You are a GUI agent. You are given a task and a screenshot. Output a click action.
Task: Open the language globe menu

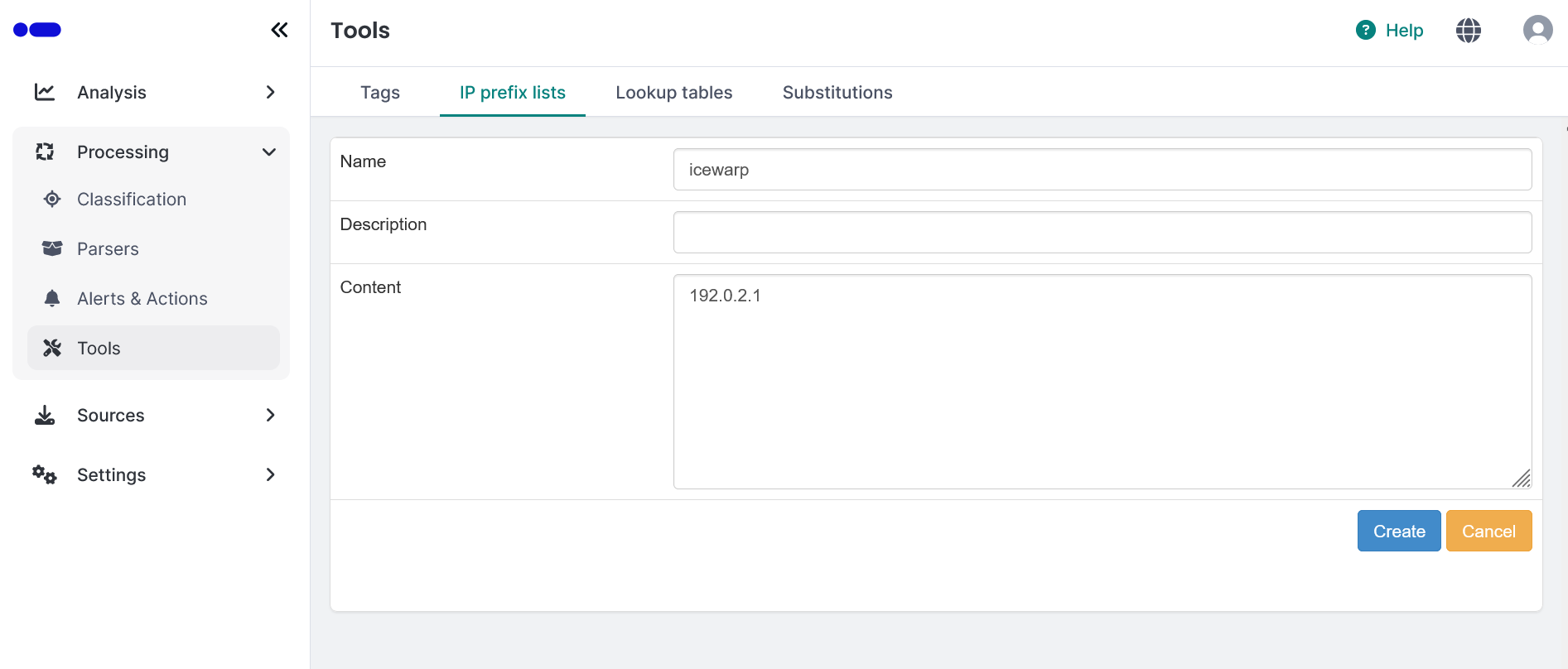click(1469, 31)
